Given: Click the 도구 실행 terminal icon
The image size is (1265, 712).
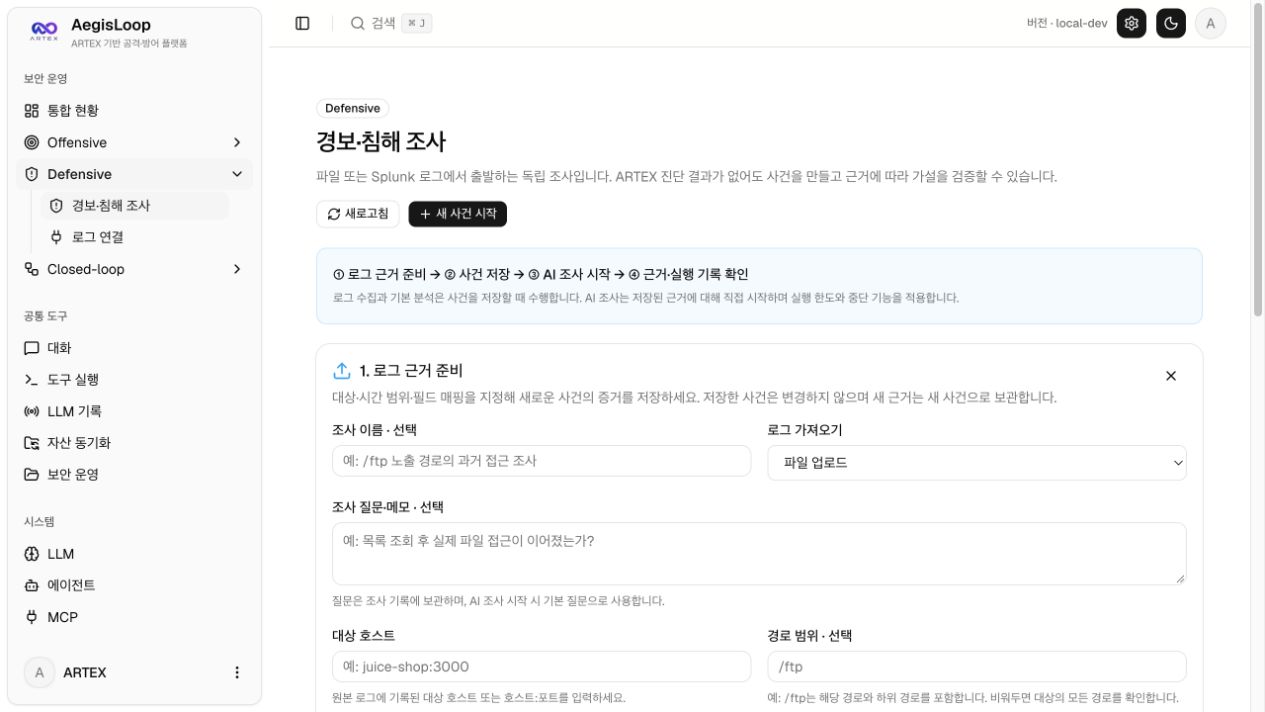Looking at the screenshot, I should tap(31, 380).
